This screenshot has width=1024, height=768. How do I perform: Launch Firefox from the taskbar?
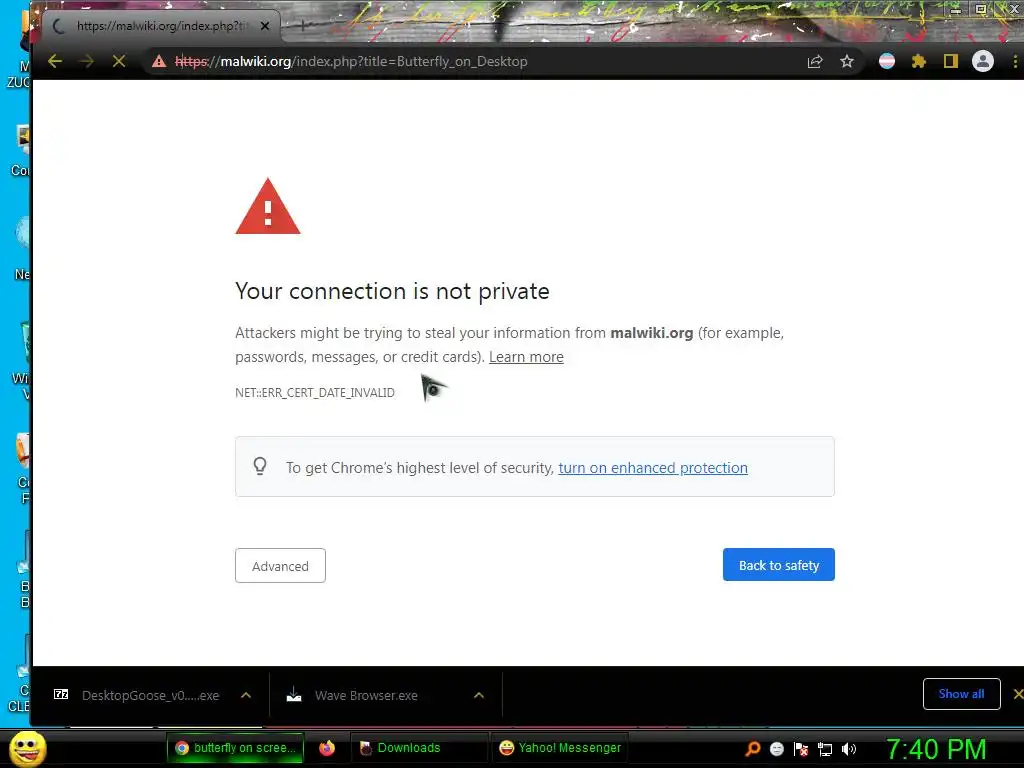coord(327,748)
